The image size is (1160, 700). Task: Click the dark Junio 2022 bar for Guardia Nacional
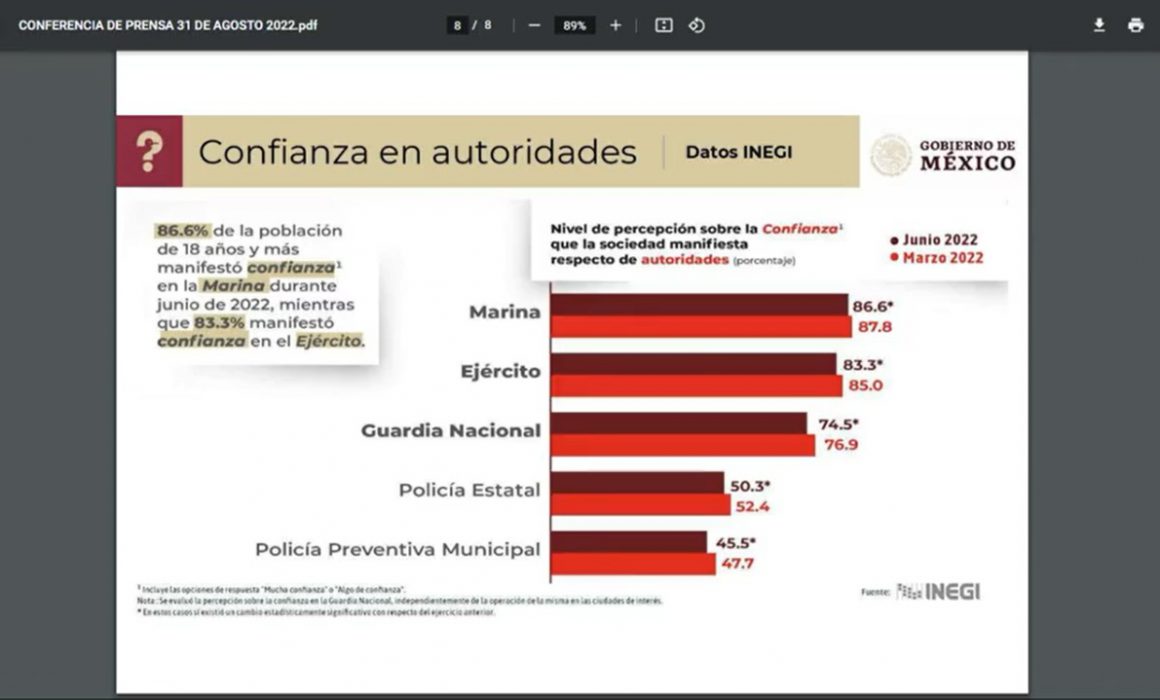[679, 423]
